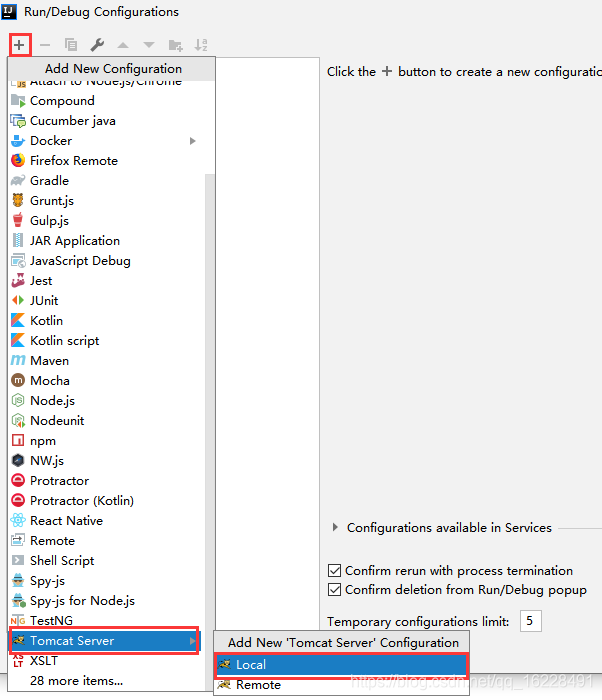Click the Jest icon

click(18, 281)
